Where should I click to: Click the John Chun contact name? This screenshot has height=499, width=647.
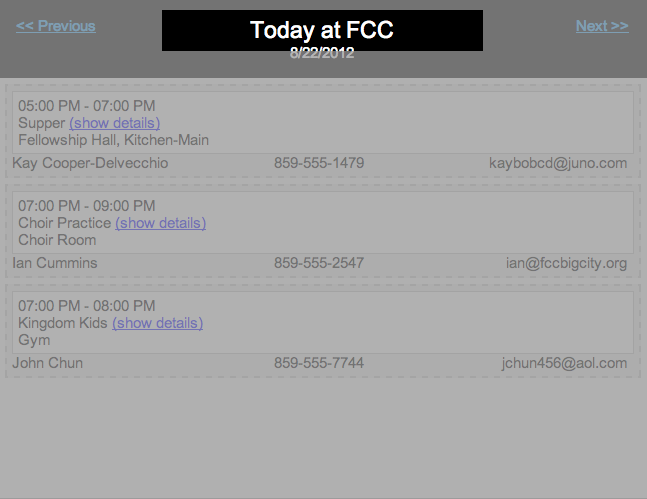click(48, 363)
